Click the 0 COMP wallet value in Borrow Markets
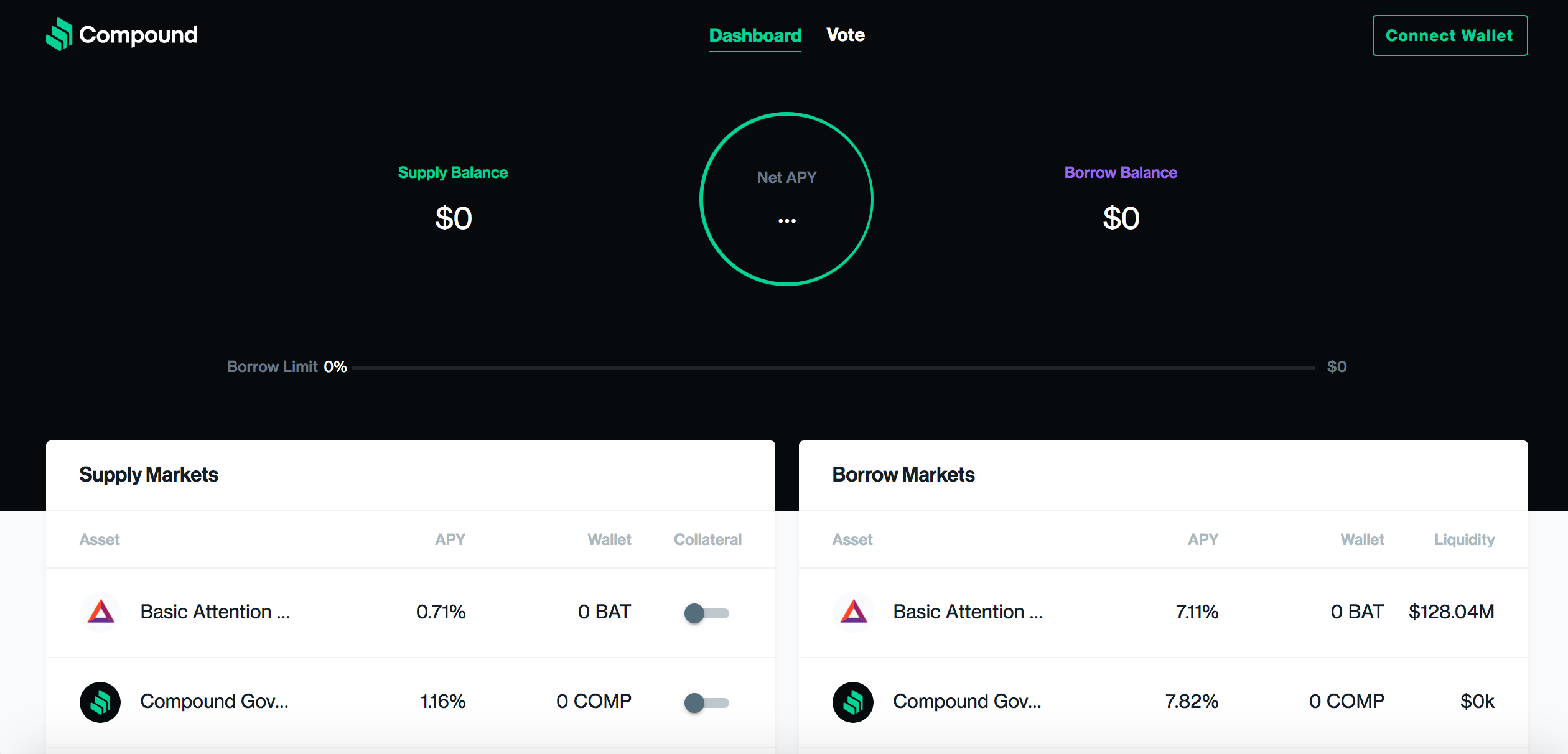The image size is (1568, 754). 1346,701
